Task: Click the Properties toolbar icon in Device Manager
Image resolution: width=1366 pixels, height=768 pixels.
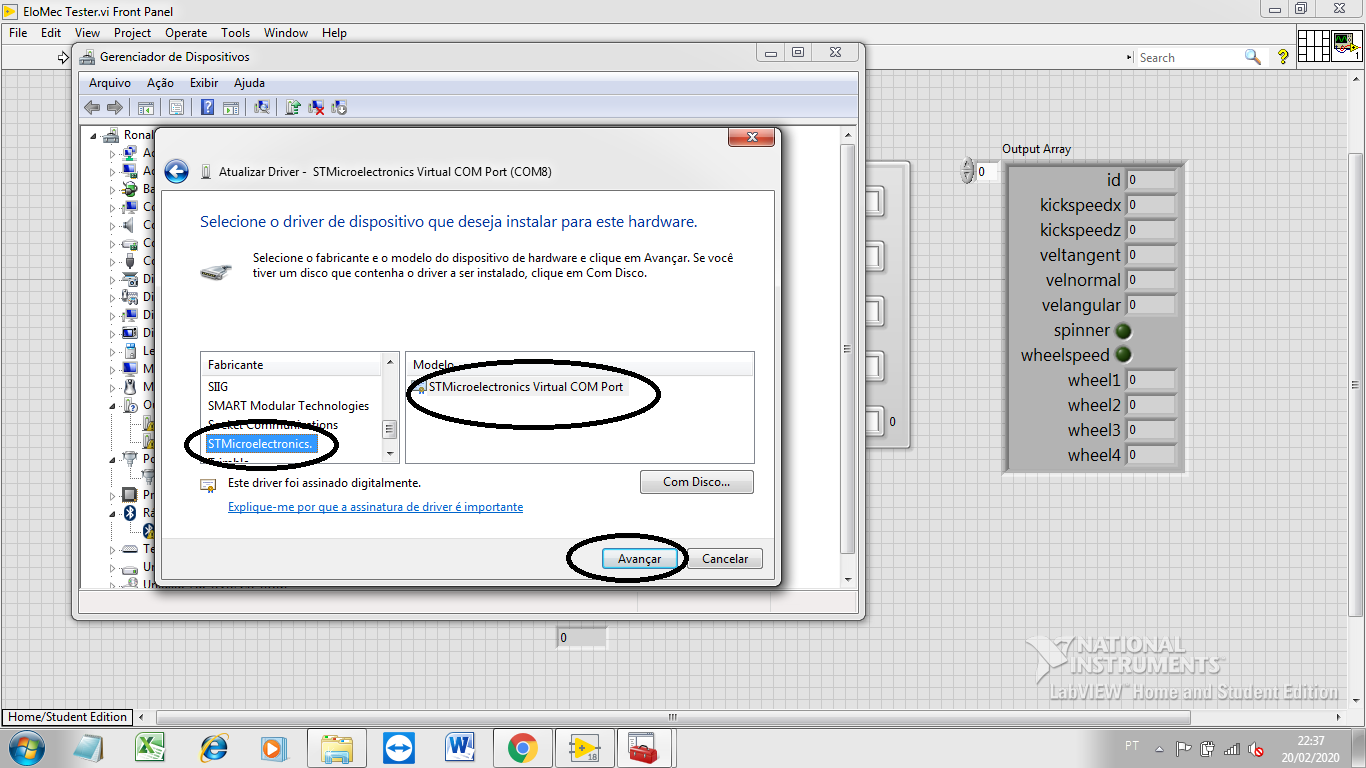Action: click(x=176, y=107)
